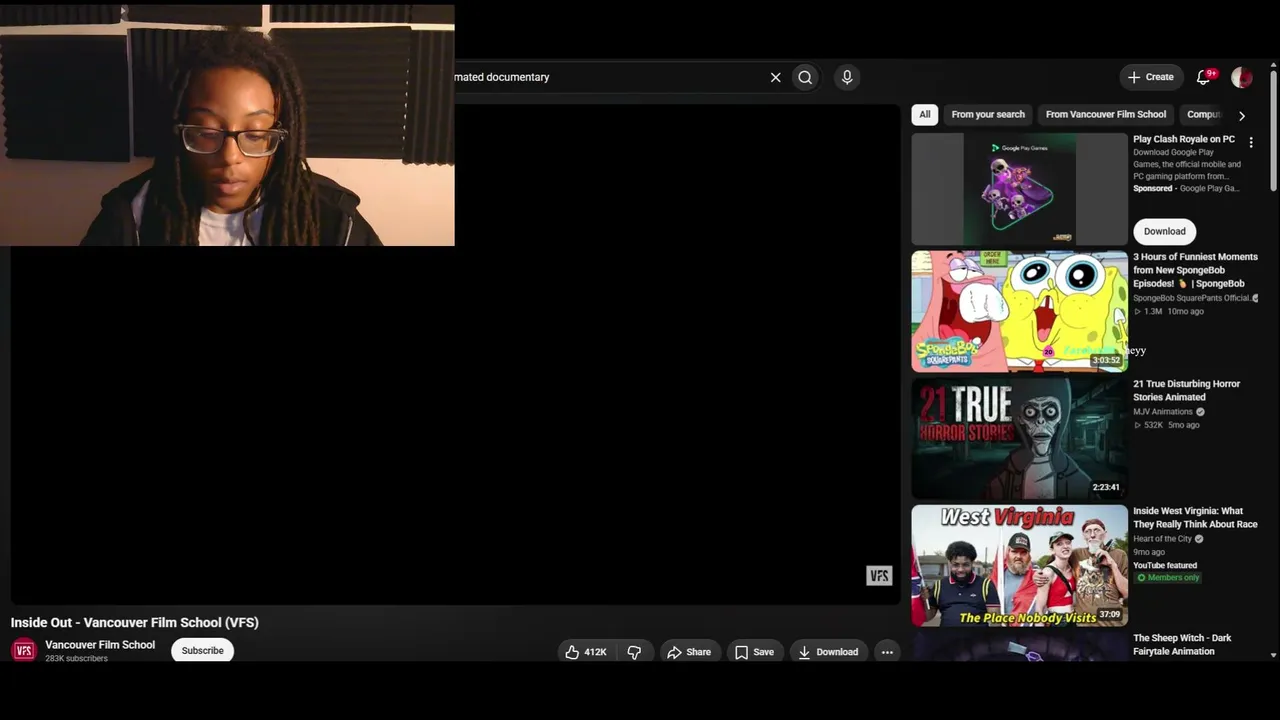Start voice search with the microphone icon
The image size is (1280, 720).
(x=847, y=77)
